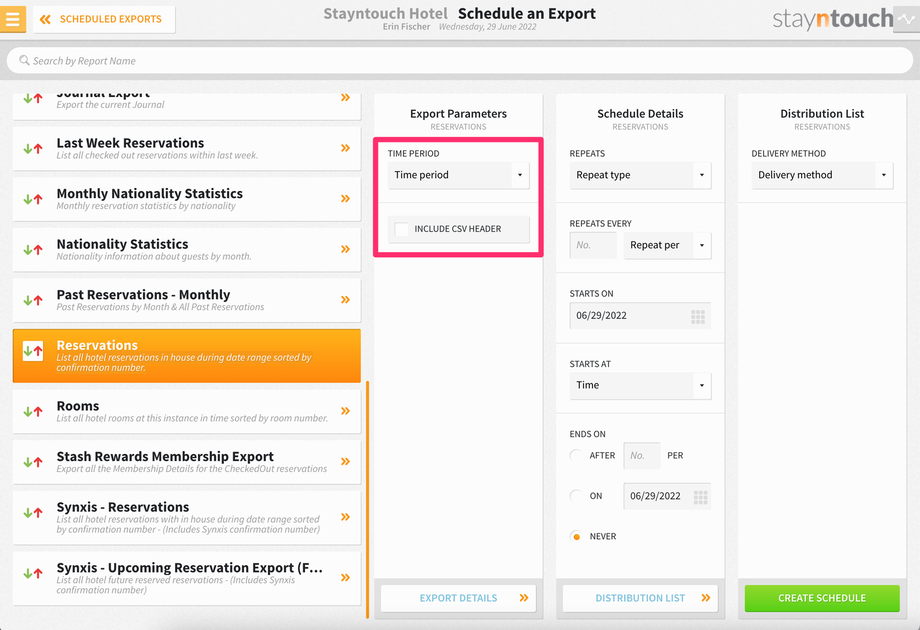This screenshot has height=630, width=920.
Task: Click the staytouch logo
Action: coord(832,19)
